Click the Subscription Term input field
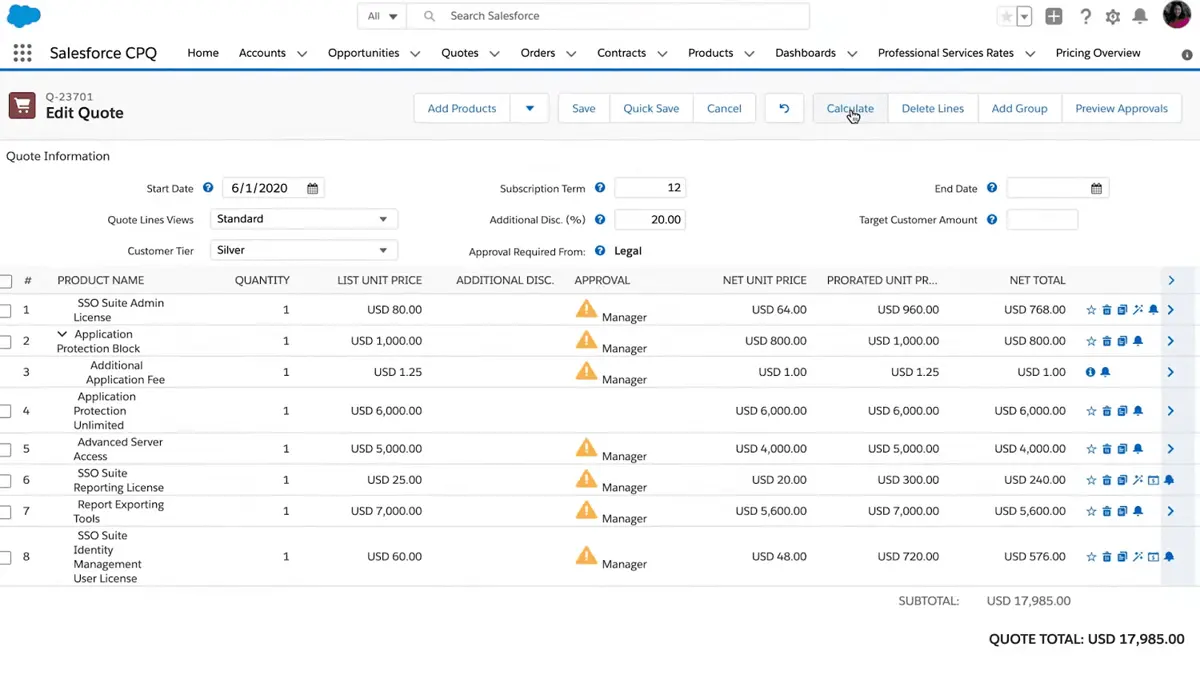This screenshot has height=674, width=1200. [x=650, y=188]
